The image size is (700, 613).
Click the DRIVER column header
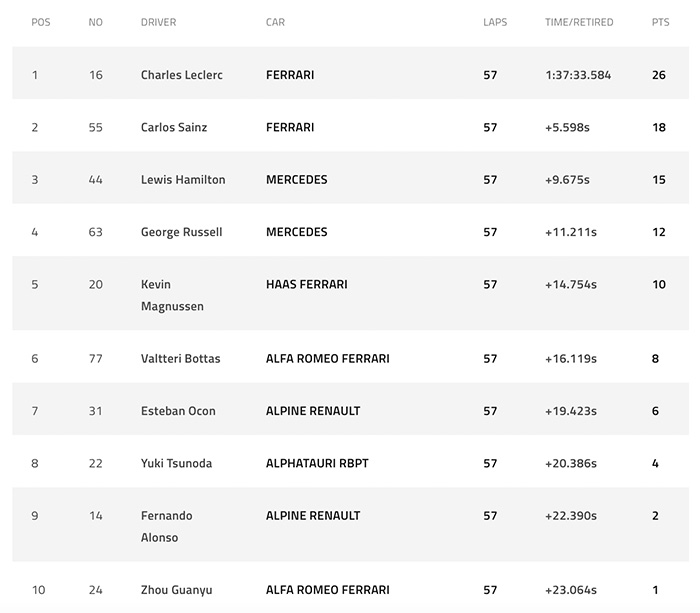coord(158,22)
